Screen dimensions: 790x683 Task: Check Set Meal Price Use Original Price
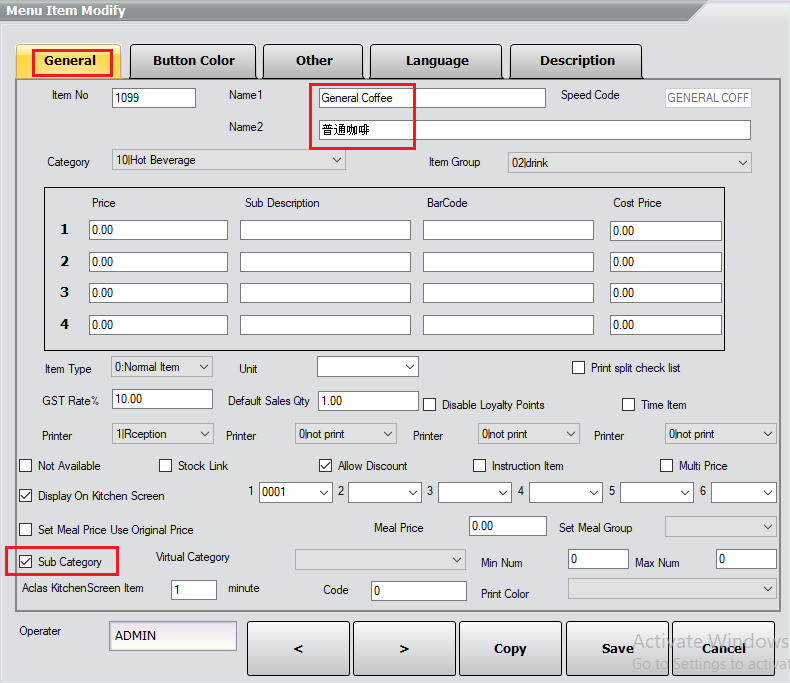[26, 530]
